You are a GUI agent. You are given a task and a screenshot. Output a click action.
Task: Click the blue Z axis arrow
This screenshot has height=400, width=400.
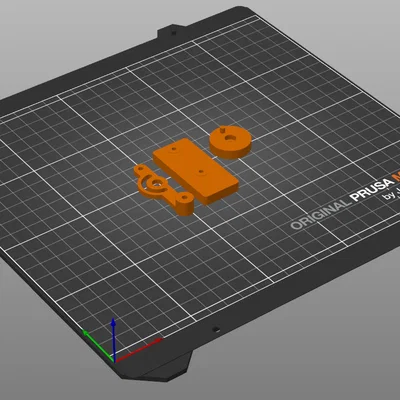click(x=114, y=339)
